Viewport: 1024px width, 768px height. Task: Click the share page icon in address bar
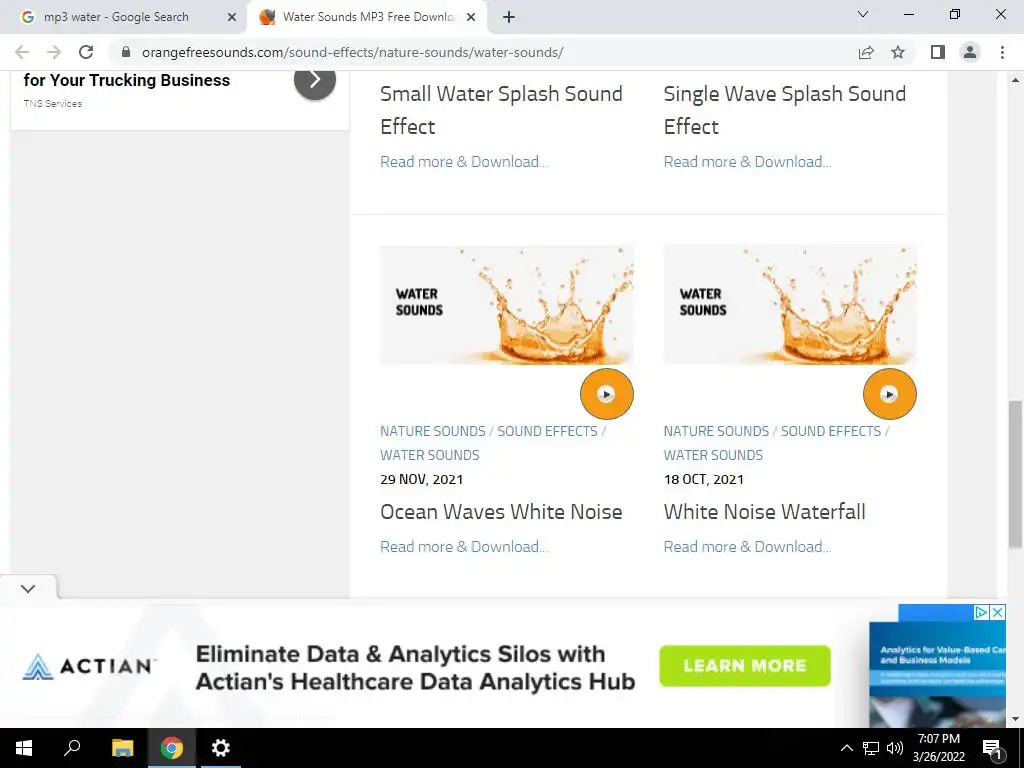coord(866,52)
